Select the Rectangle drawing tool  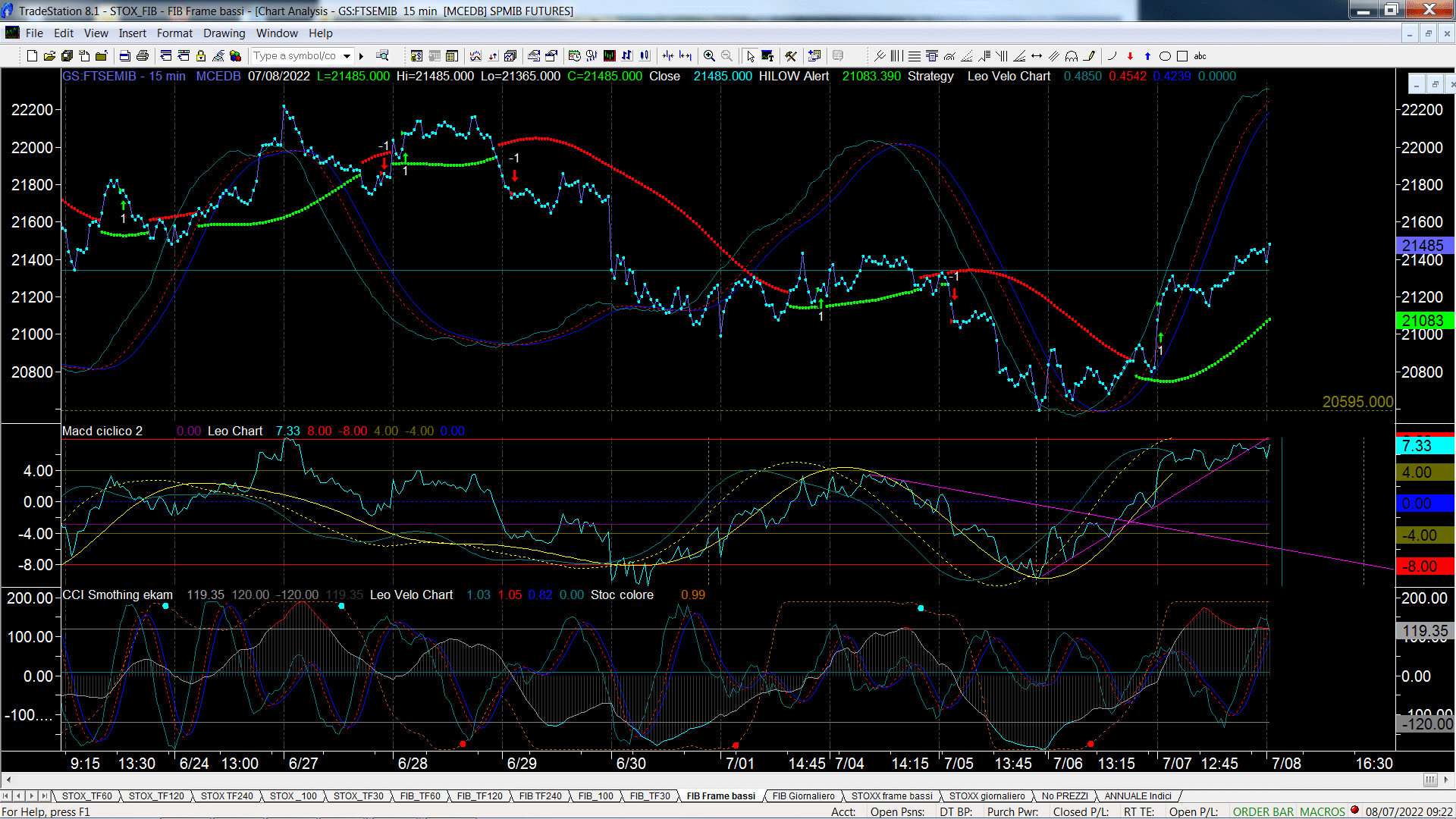(1182, 55)
